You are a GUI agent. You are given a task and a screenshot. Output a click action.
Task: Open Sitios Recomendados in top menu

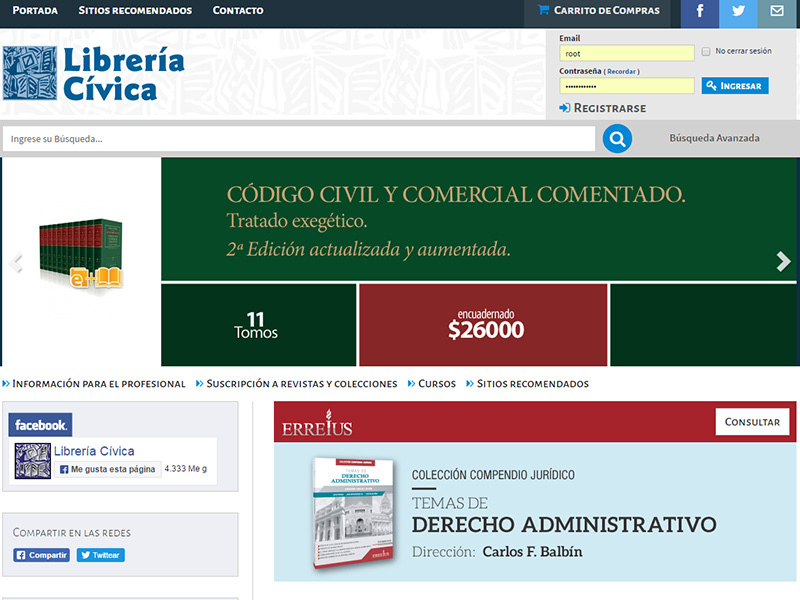pos(135,10)
